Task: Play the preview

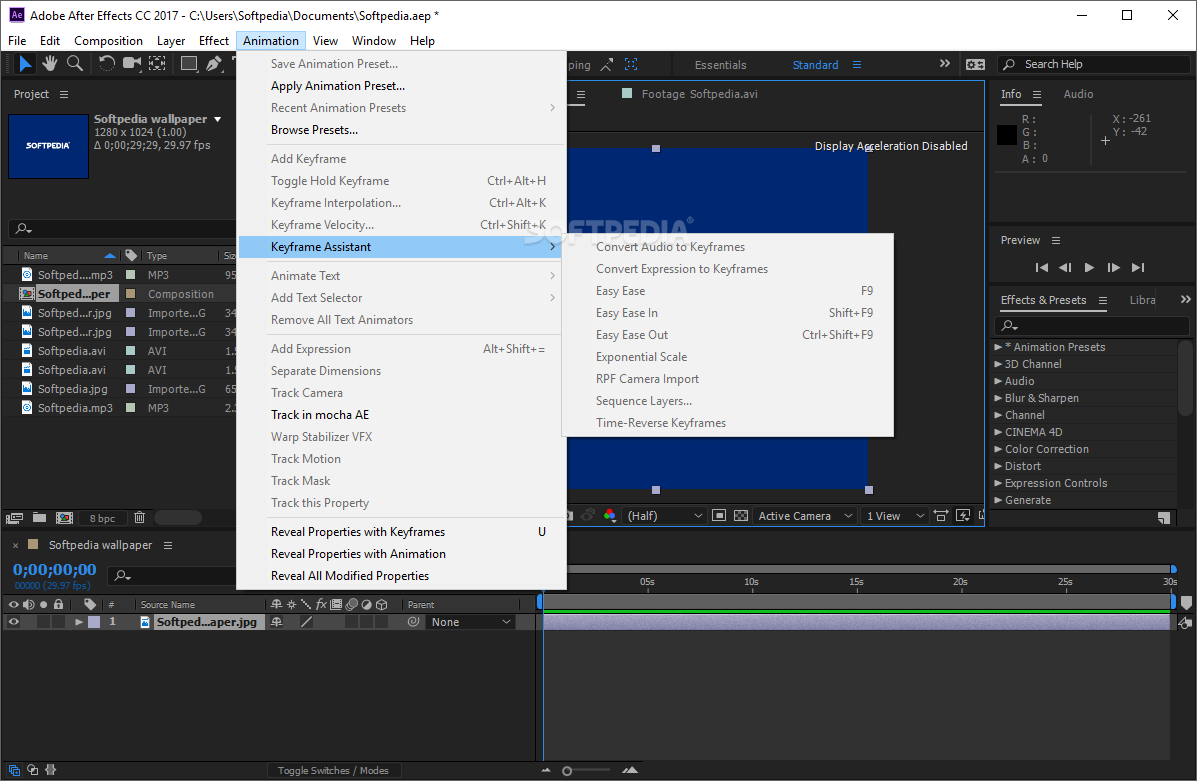Action: coord(1089,267)
